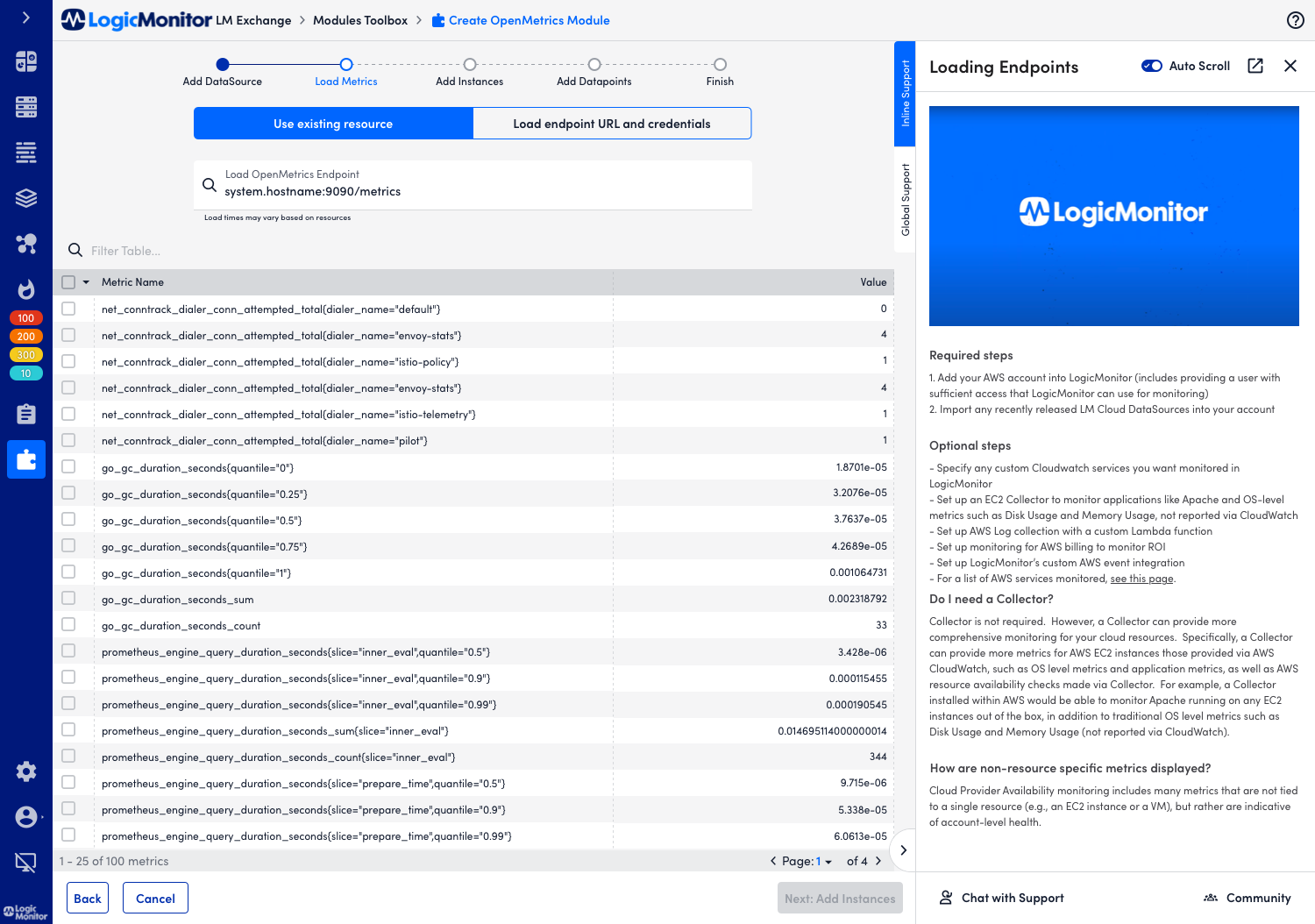
Task: Click the Add DataSource step marker
Action: pos(223,64)
